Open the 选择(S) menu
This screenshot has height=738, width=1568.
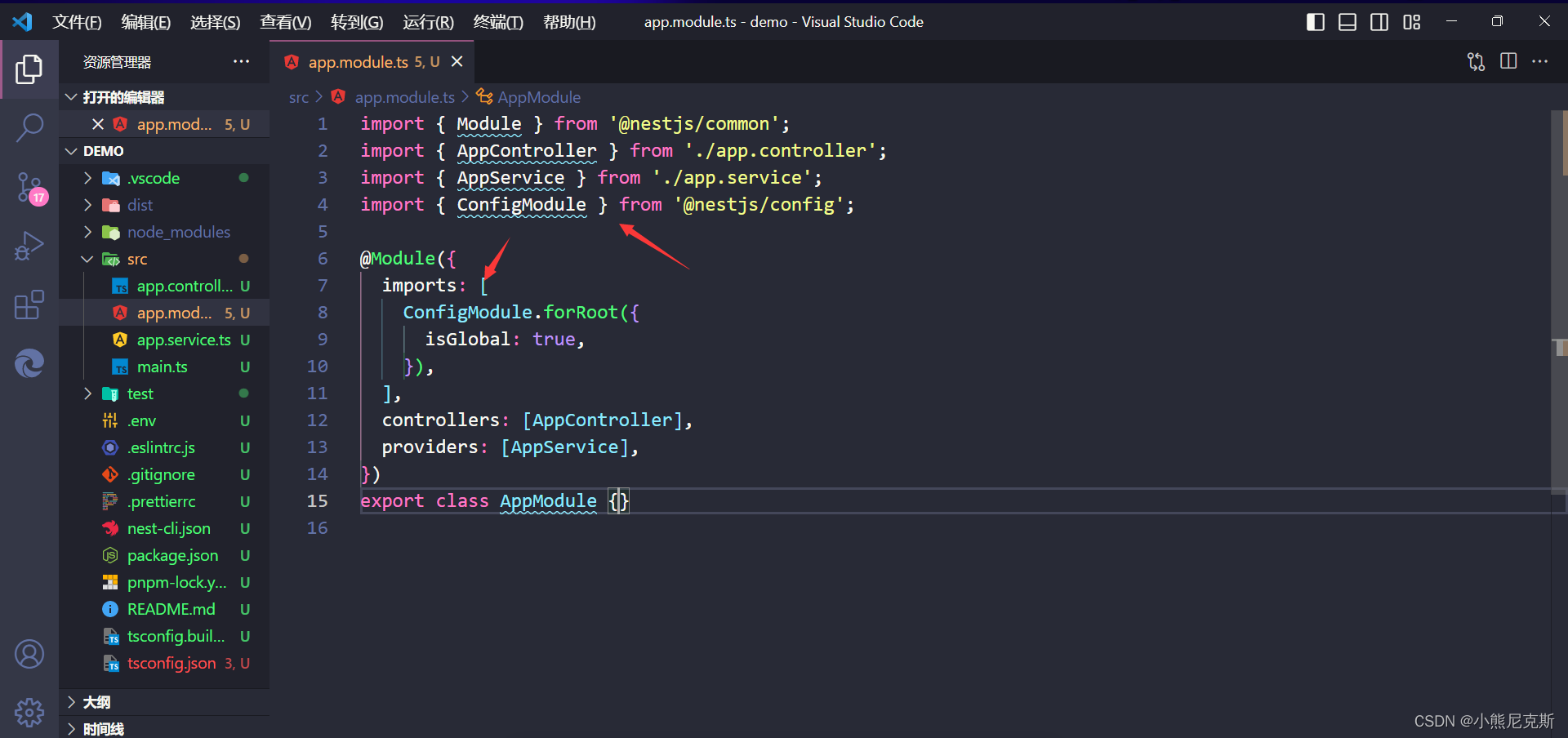(216, 22)
